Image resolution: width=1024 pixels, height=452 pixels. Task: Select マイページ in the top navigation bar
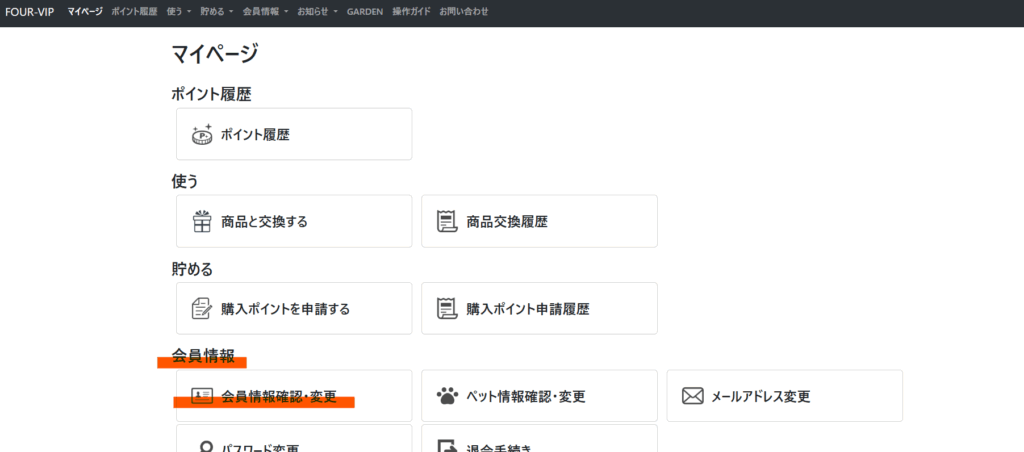click(x=85, y=12)
